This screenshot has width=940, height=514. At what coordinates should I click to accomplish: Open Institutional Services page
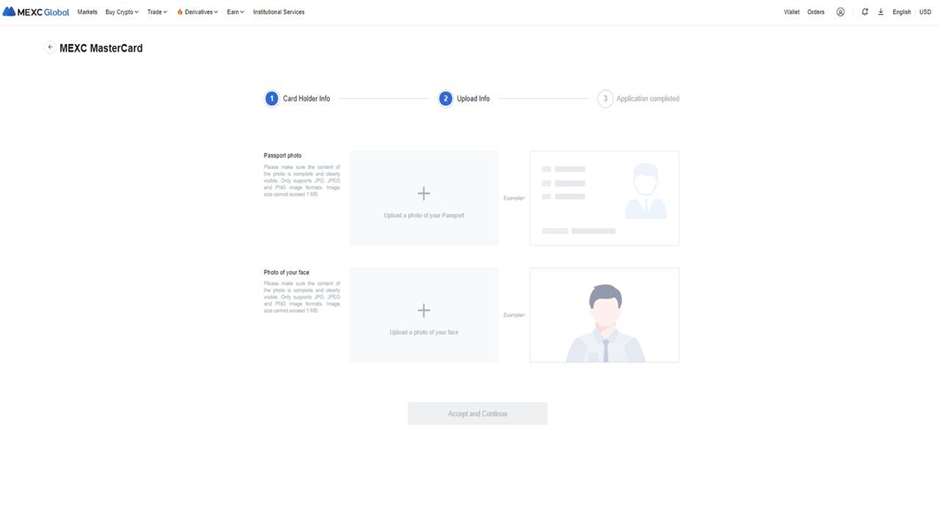(x=279, y=12)
